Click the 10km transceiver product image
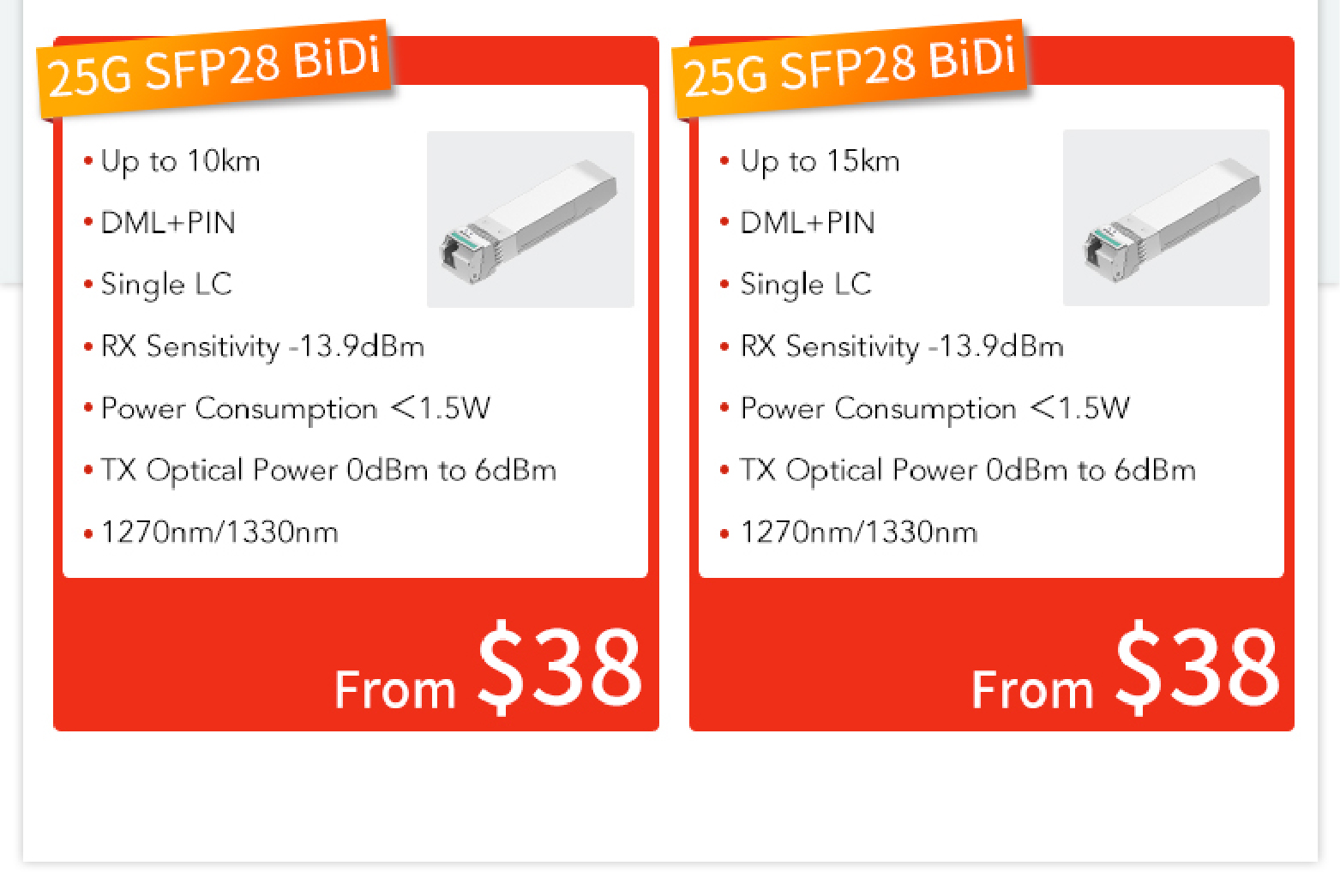 (x=531, y=219)
